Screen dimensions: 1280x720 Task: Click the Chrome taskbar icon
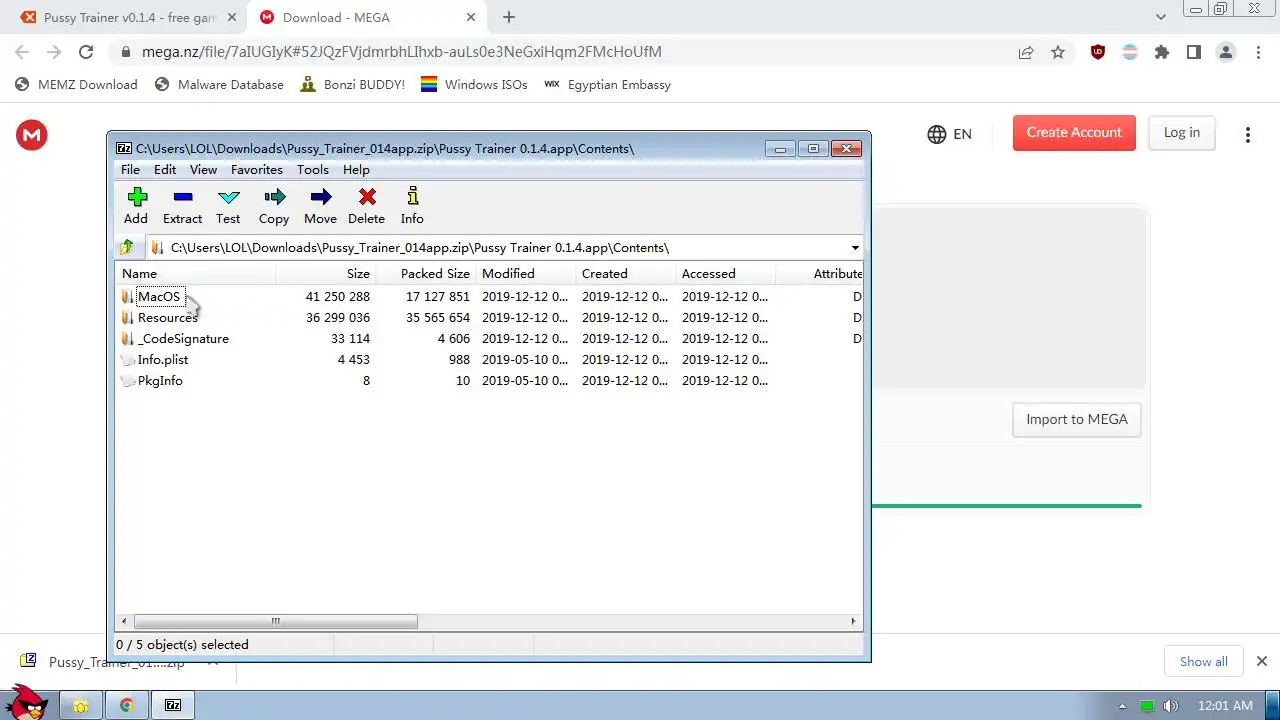click(127, 705)
